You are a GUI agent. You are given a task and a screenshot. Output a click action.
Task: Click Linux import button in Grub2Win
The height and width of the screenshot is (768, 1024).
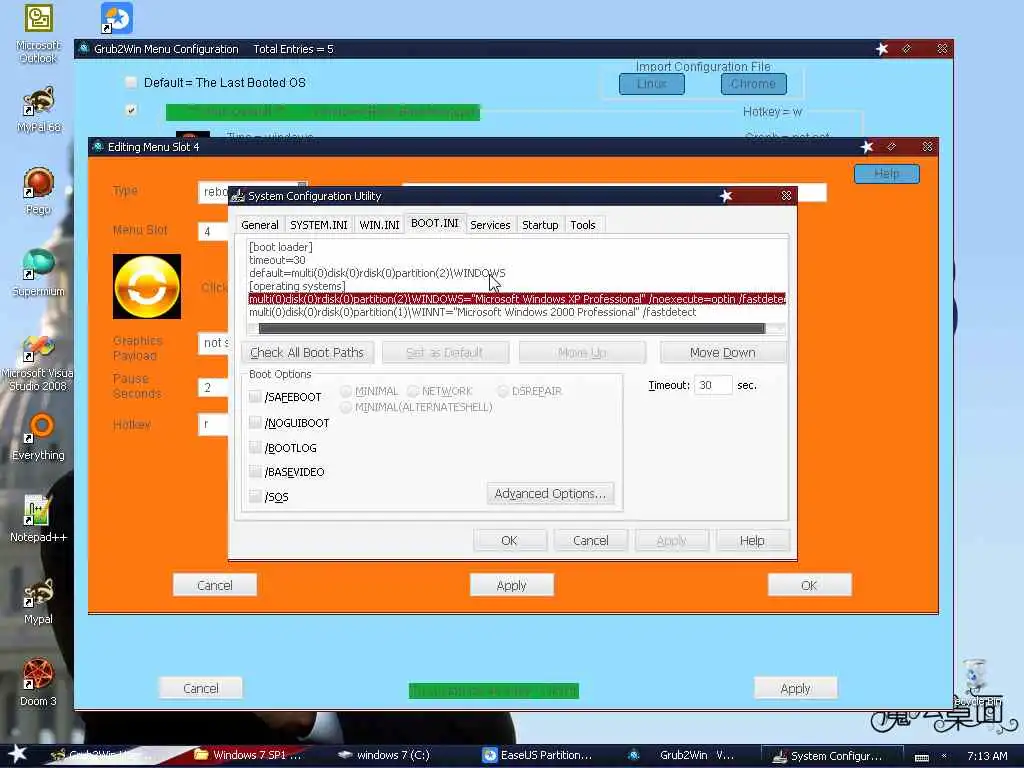[x=652, y=84]
